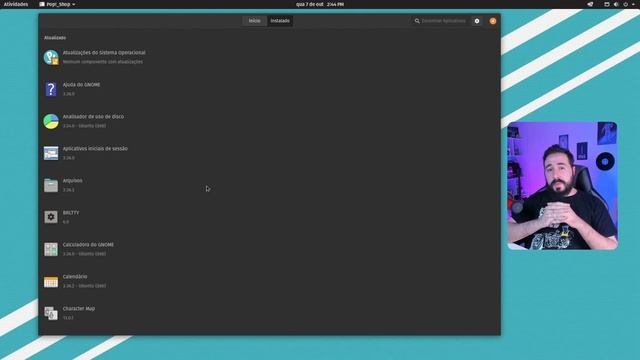This screenshot has width=640, height=360.
Task: Select 'Aplicativos iniciais de sessão' title
Action: click(x=95, y=149)
